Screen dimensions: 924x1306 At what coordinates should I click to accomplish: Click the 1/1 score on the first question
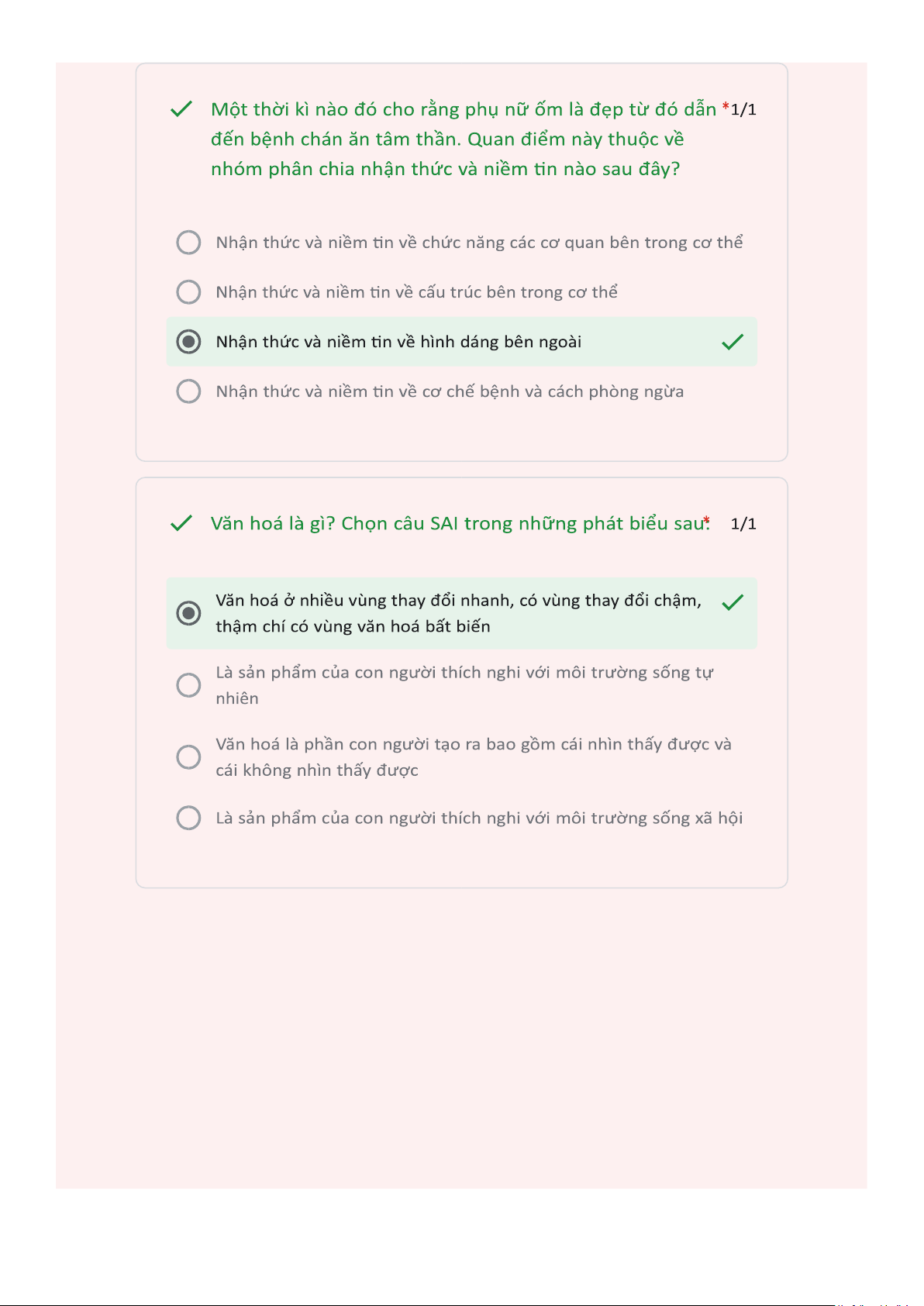(744, 110)
